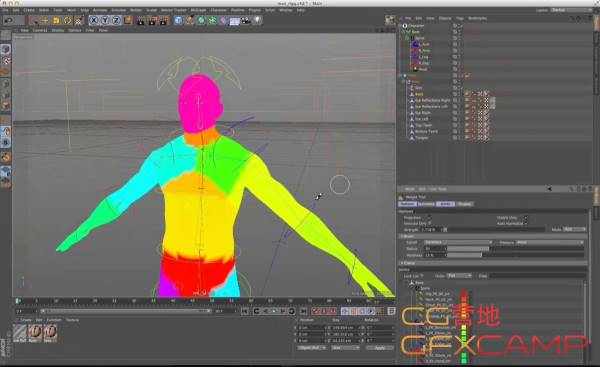Click the Render View clapperboard icon

pyautogui.click(x=140, y=20)
